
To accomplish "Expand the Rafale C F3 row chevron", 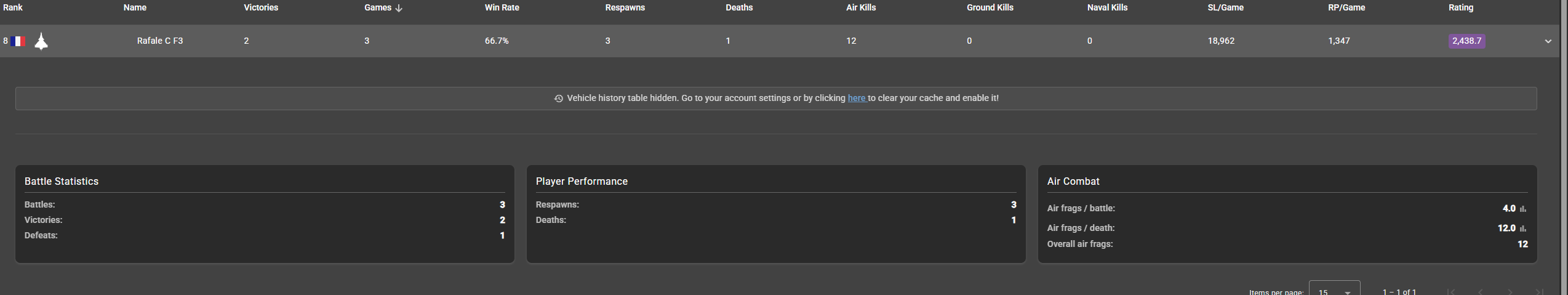I will 1548,41.
